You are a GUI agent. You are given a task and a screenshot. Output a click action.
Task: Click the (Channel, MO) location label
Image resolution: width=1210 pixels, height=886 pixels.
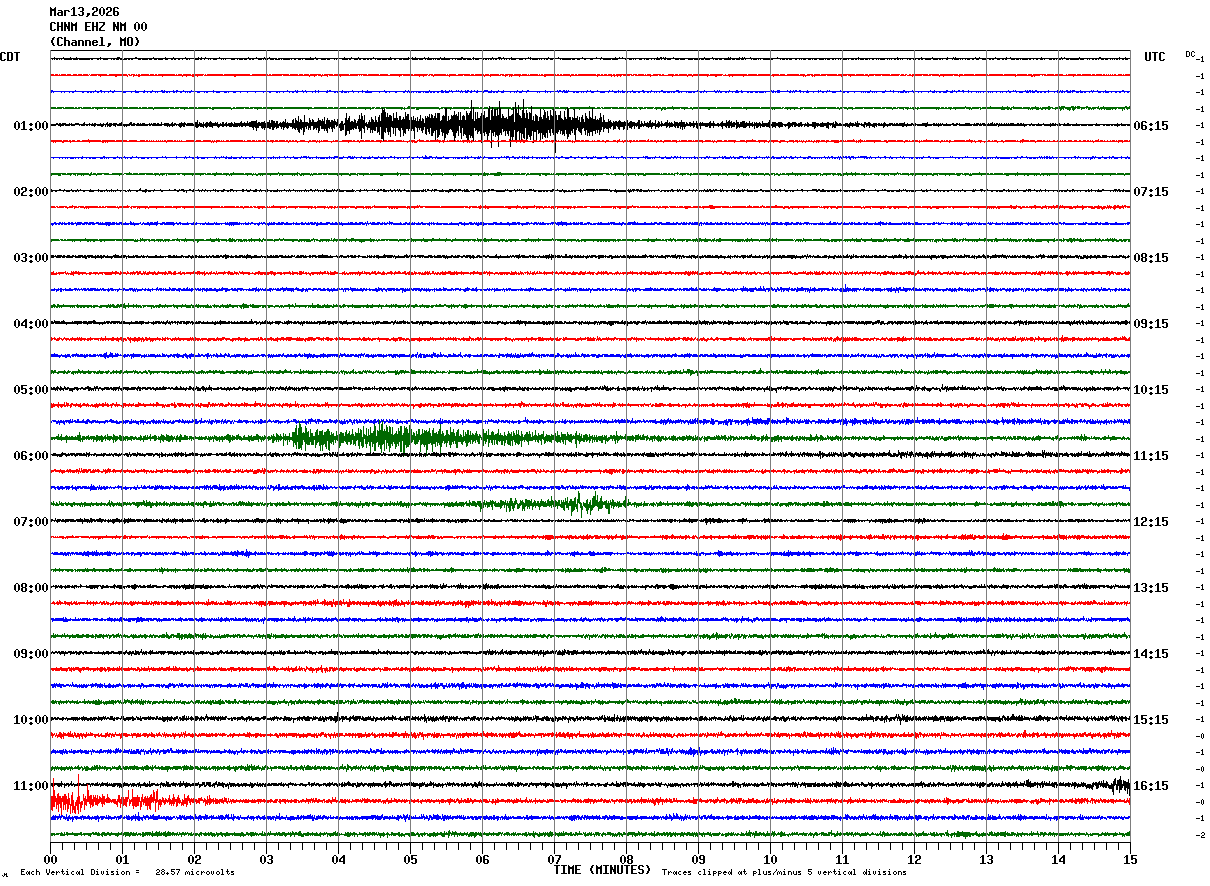(95, 42)
